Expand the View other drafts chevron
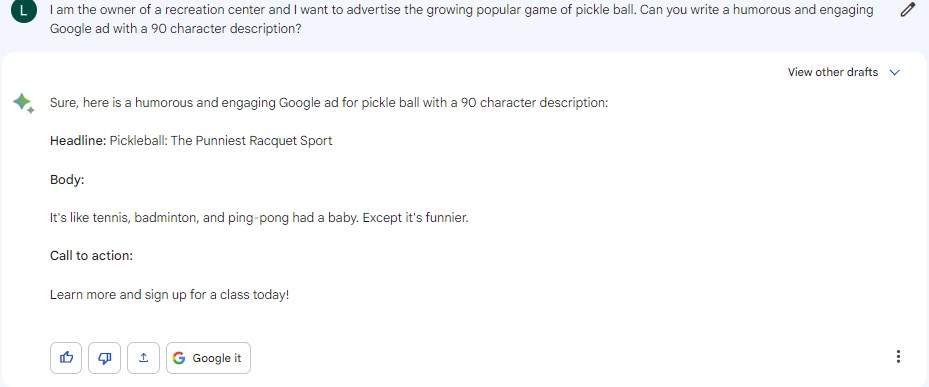The image size is (929, 387). [895, 72]
